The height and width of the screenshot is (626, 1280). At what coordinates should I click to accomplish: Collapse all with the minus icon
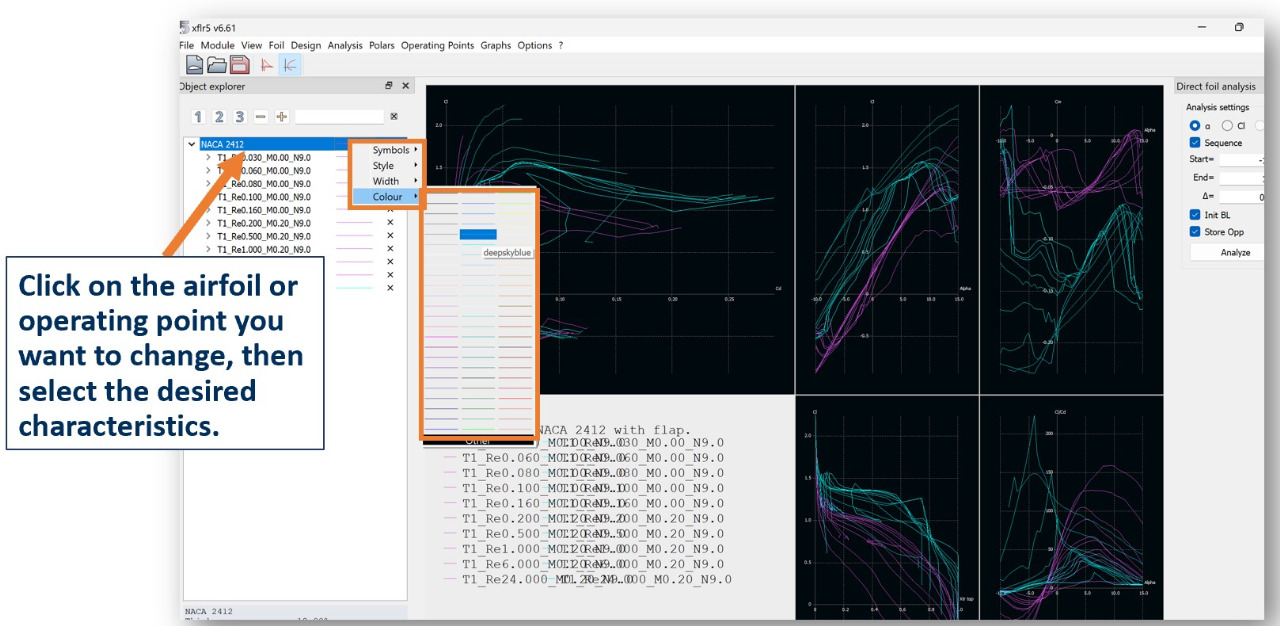pos(261,117)
